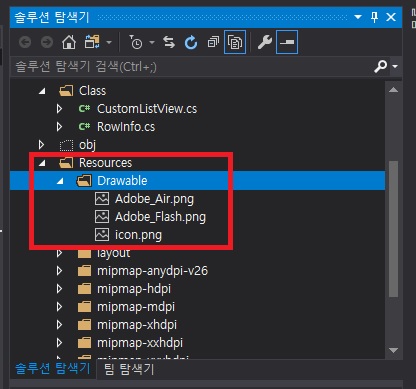Expand the obj folder
The image size is (416, 389).
click(x=41, y=145)
